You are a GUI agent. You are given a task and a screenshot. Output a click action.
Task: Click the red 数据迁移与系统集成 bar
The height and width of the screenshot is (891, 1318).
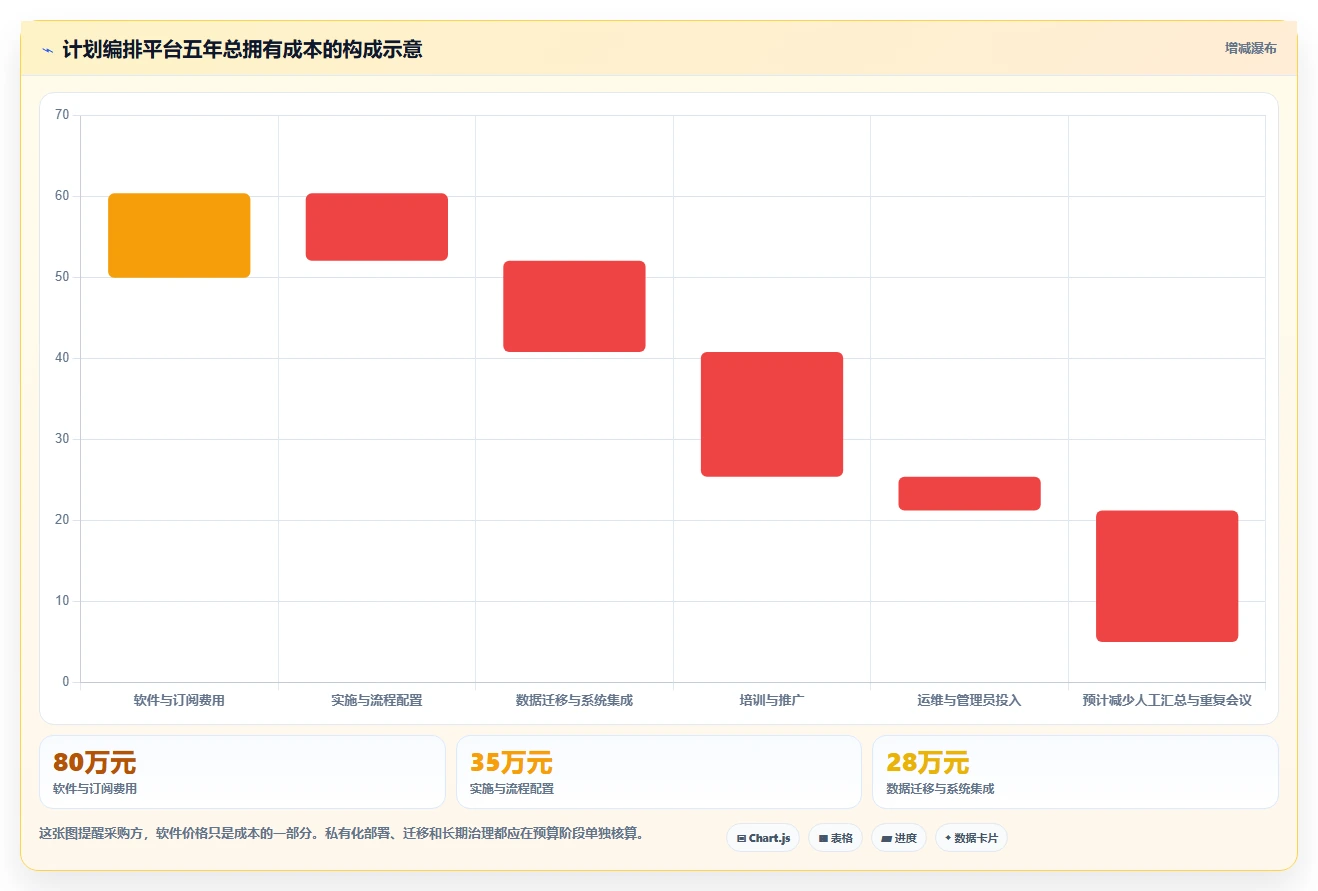(574, 306)
